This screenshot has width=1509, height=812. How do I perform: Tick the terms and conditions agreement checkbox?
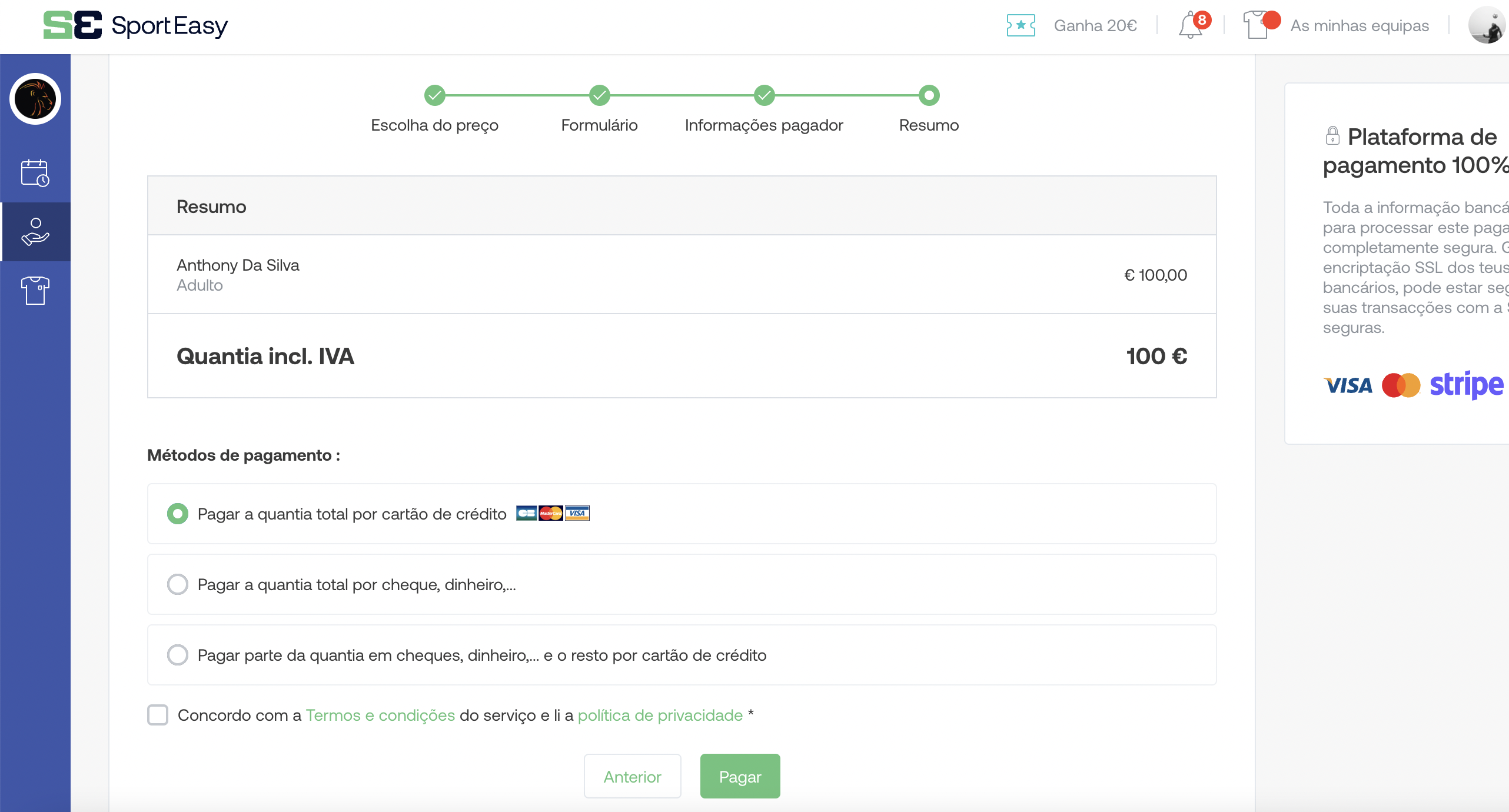(x=158, y=715)
